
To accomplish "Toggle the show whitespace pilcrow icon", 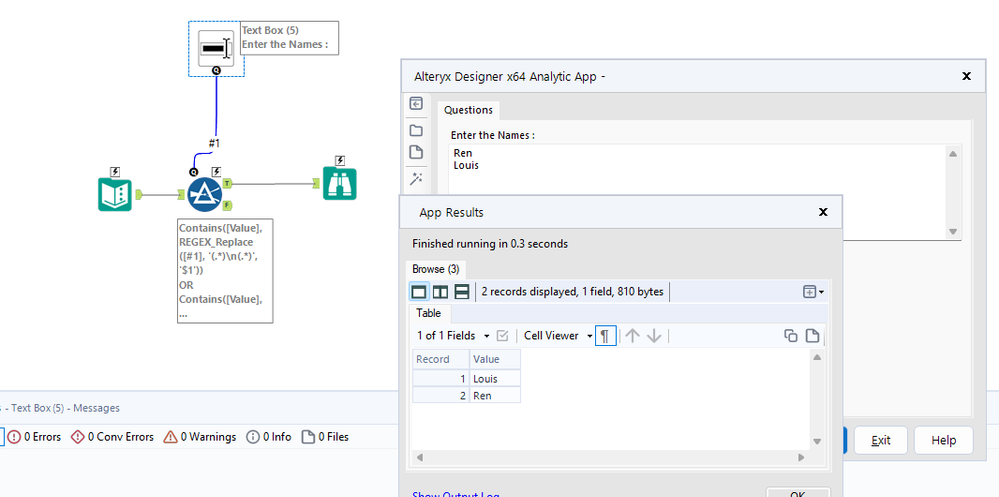I will (606, 336).
